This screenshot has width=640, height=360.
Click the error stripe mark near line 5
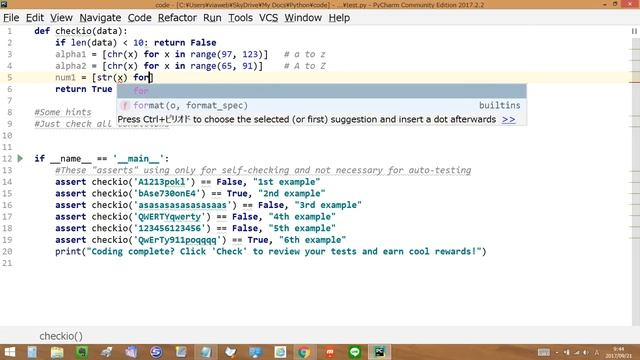[x=635, y=82]
